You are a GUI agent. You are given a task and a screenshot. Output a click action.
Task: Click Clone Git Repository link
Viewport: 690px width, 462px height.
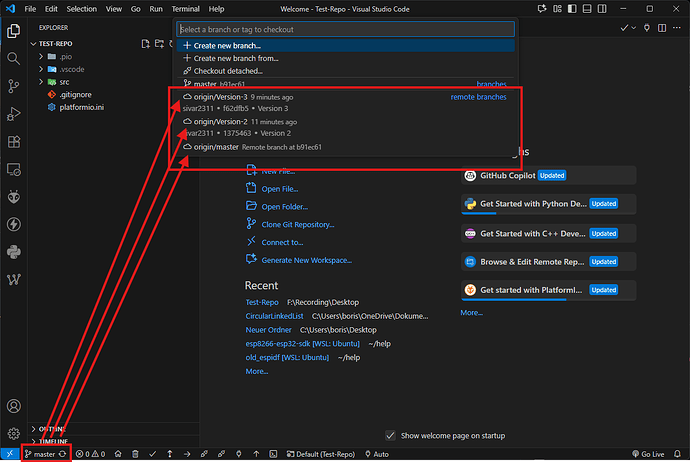click(298, 225)
